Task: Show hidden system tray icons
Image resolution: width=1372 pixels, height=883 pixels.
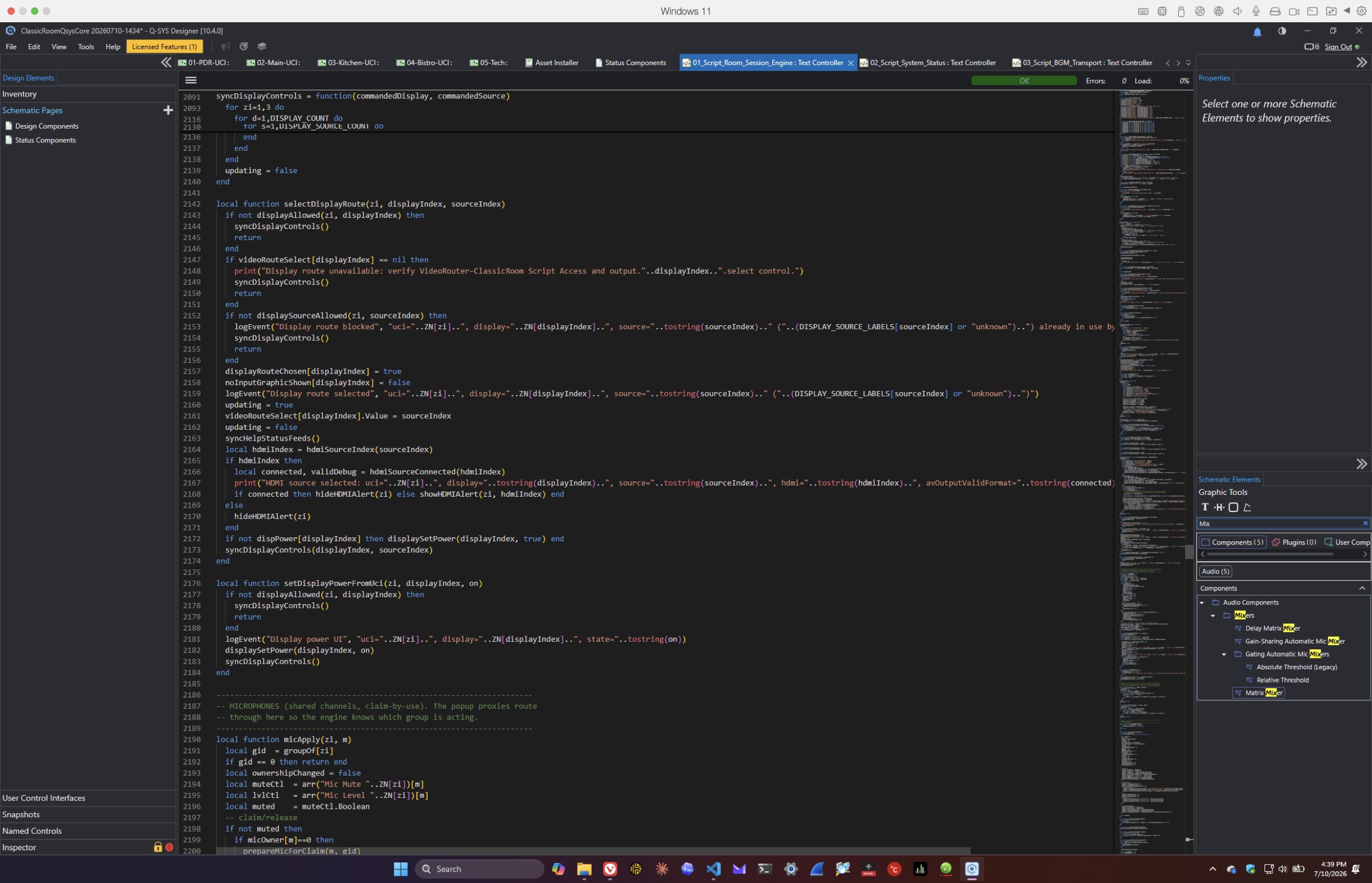Action: point(1212,869)
